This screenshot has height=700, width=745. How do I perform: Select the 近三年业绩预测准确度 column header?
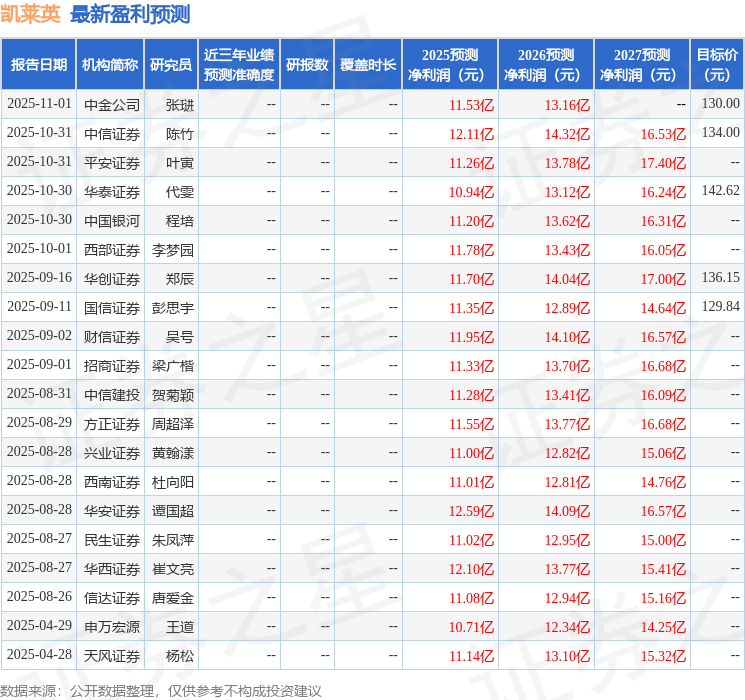[x=239, y=65]
